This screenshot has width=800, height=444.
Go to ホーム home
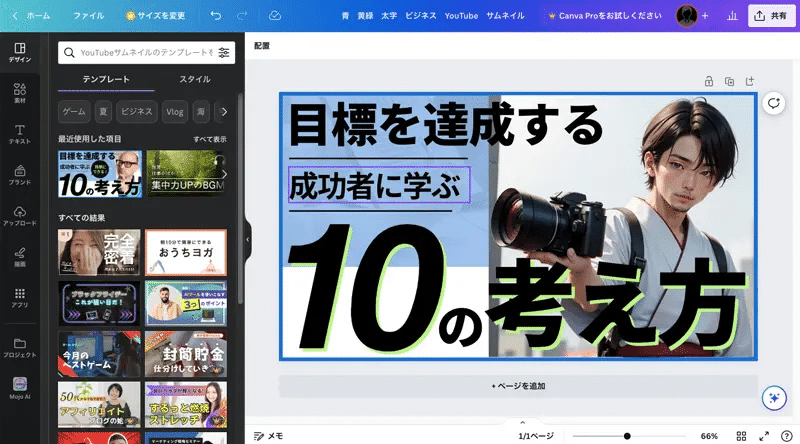click(x=38, y=16)
